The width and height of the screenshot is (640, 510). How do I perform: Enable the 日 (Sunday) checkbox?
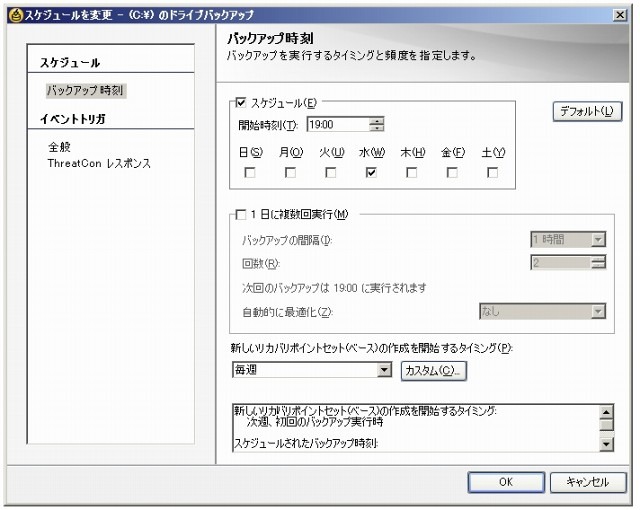click(250, 172)
